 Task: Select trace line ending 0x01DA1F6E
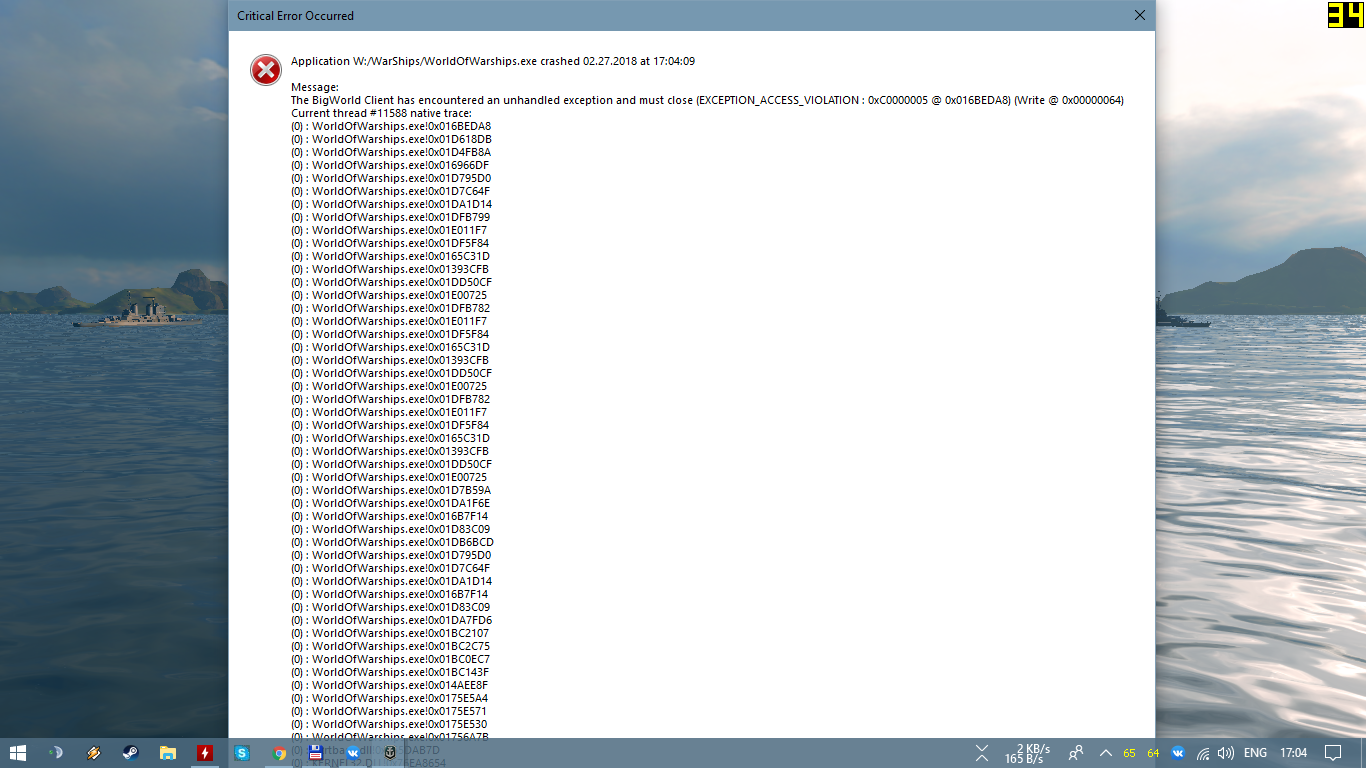(391, 503)
